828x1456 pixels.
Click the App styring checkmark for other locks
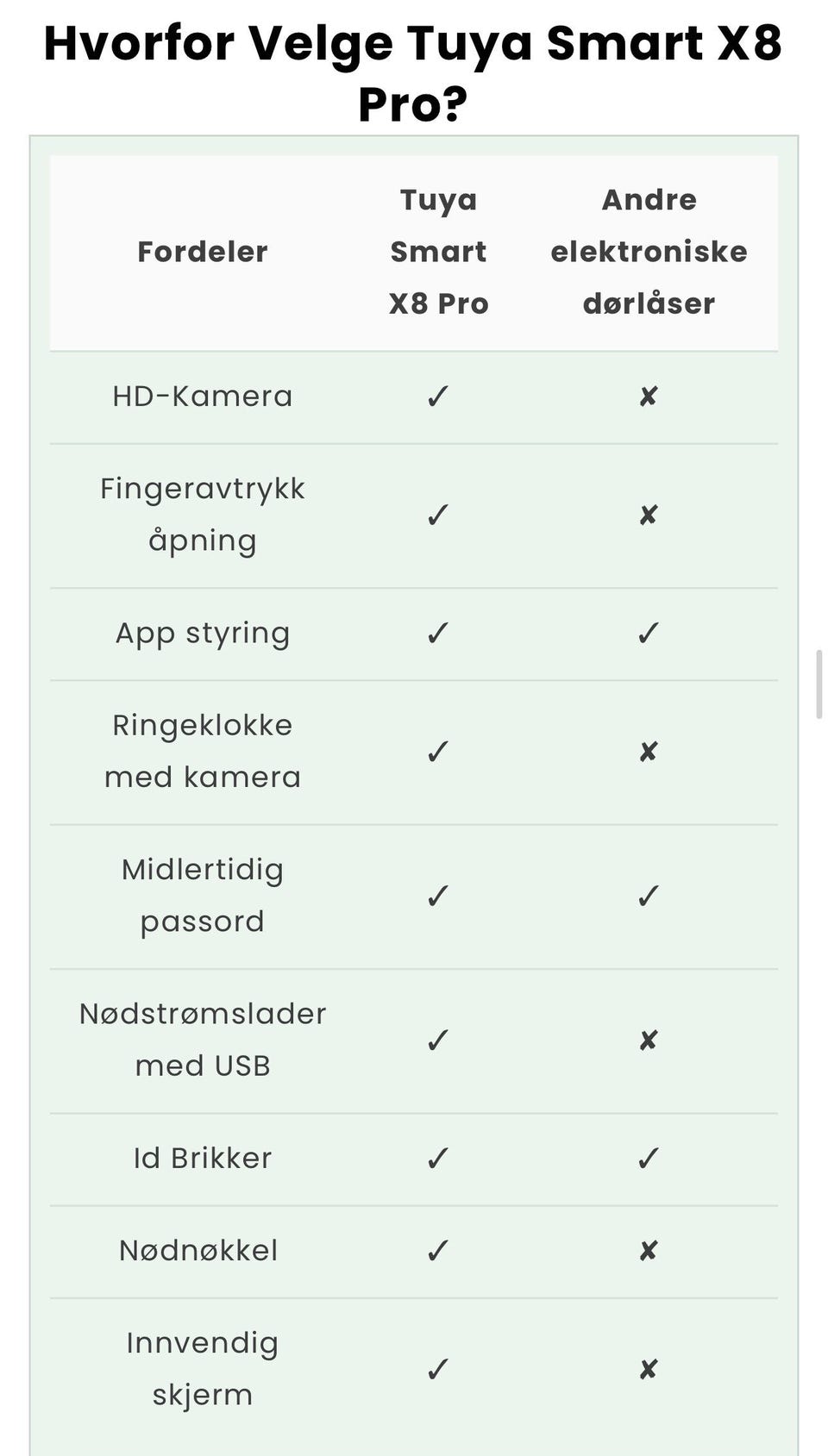click(649, 634)
